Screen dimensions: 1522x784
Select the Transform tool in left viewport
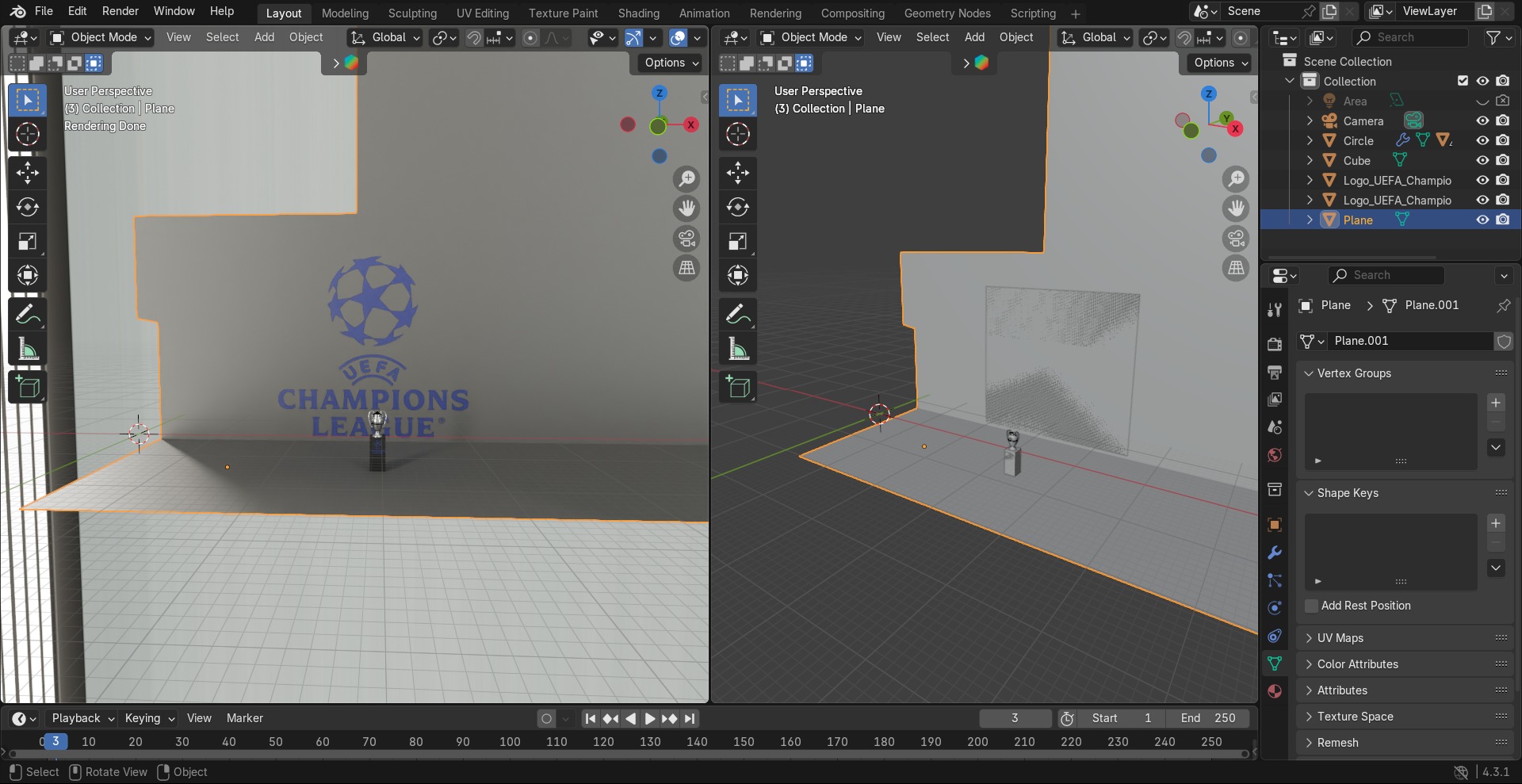pos(28,275)
